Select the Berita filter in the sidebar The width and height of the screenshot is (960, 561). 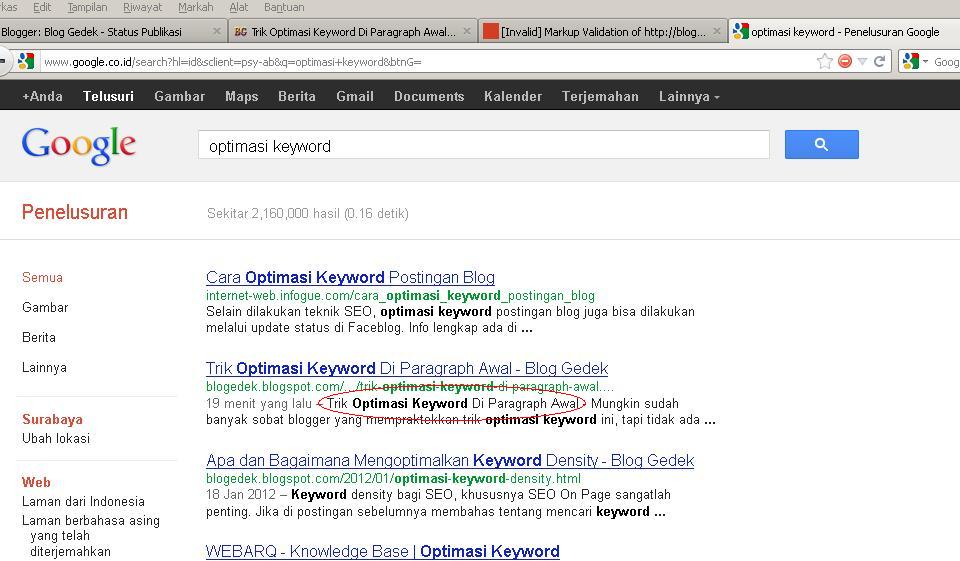tap(39, 337)
